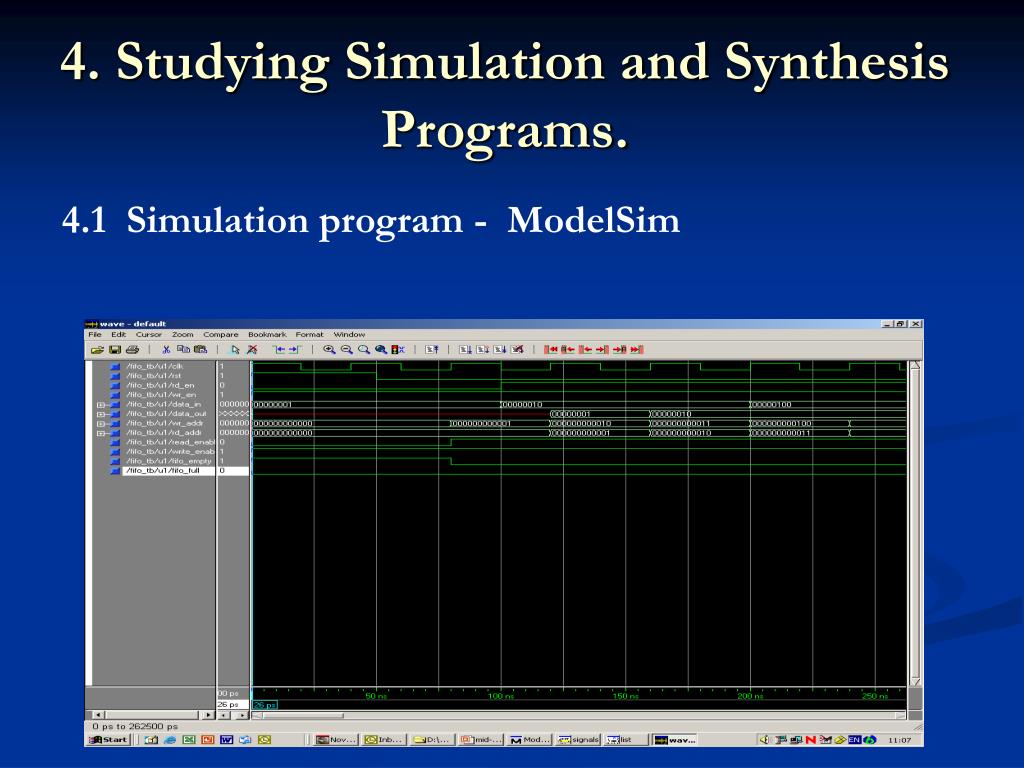
Task: Click the Continue run icon
Action: tap(483, 349)
